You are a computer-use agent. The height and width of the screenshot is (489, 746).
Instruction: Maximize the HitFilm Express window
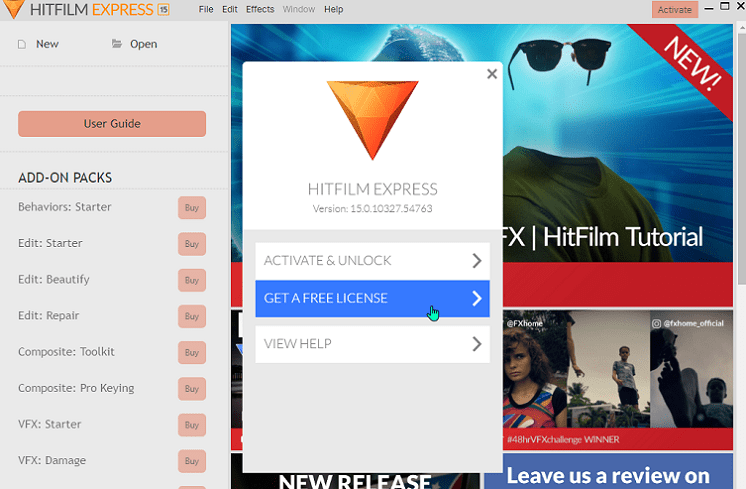[725, 7]
